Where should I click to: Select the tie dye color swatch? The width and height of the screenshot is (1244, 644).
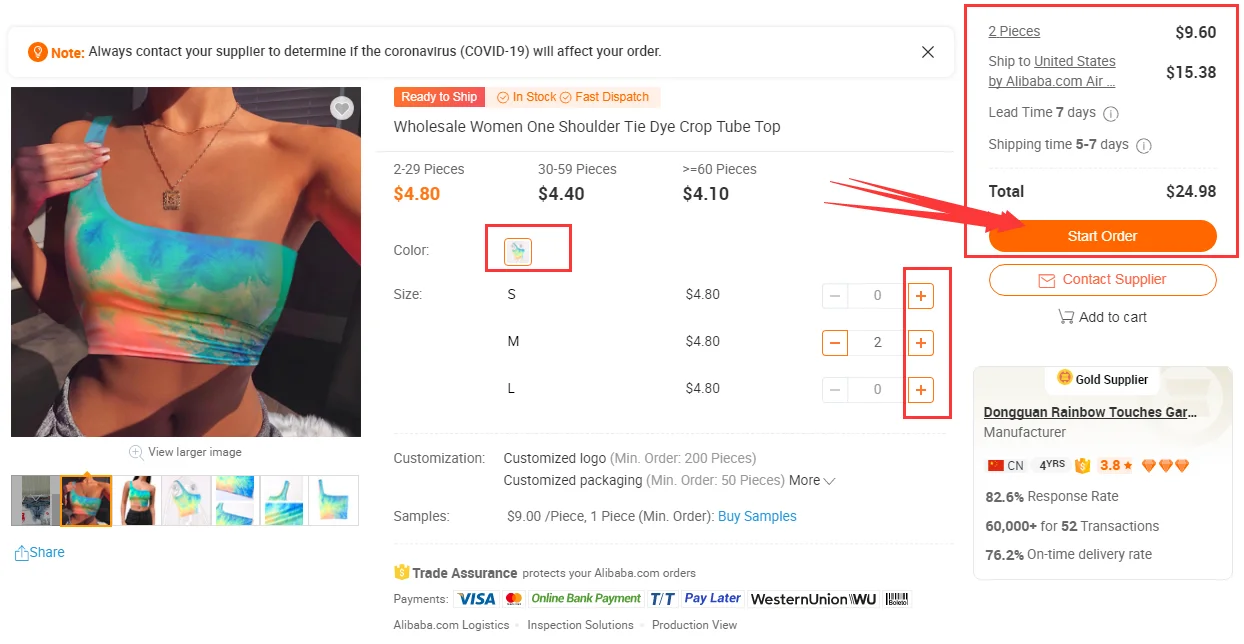click(x=518, y=251)
